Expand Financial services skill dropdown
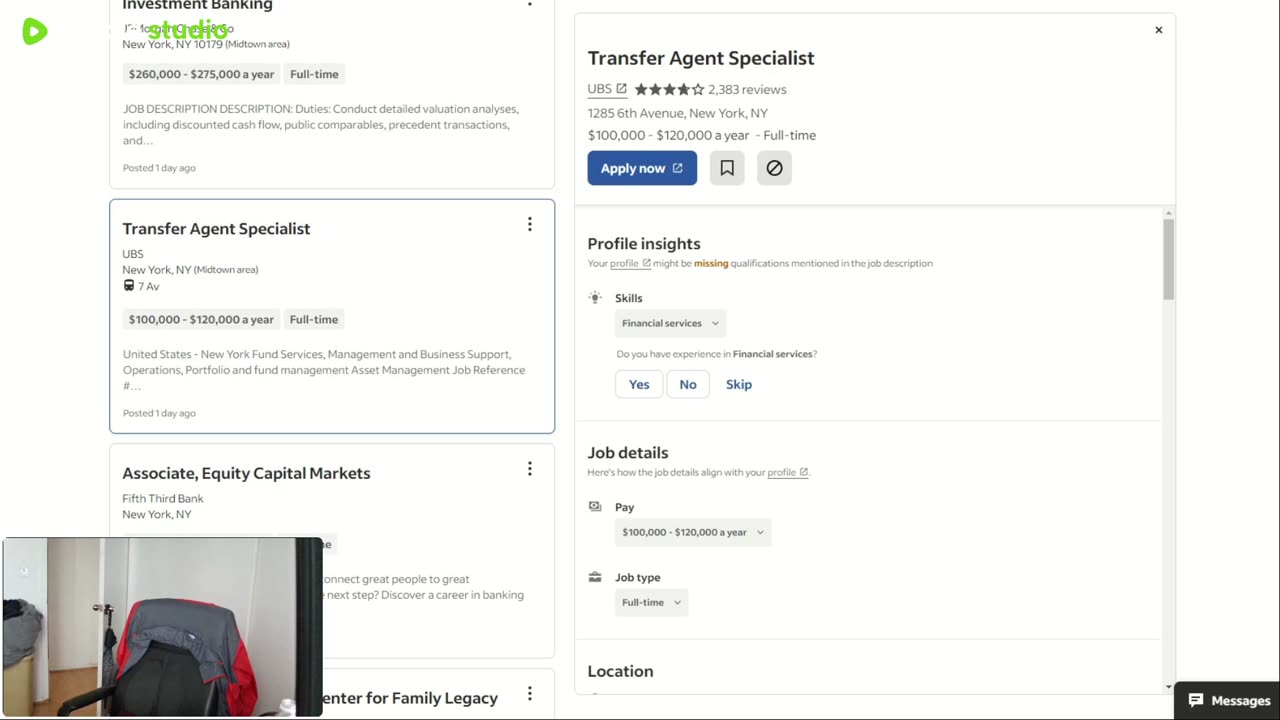Image resolution: width=1280 pixels, height=720 pixels. coord(670,323)
